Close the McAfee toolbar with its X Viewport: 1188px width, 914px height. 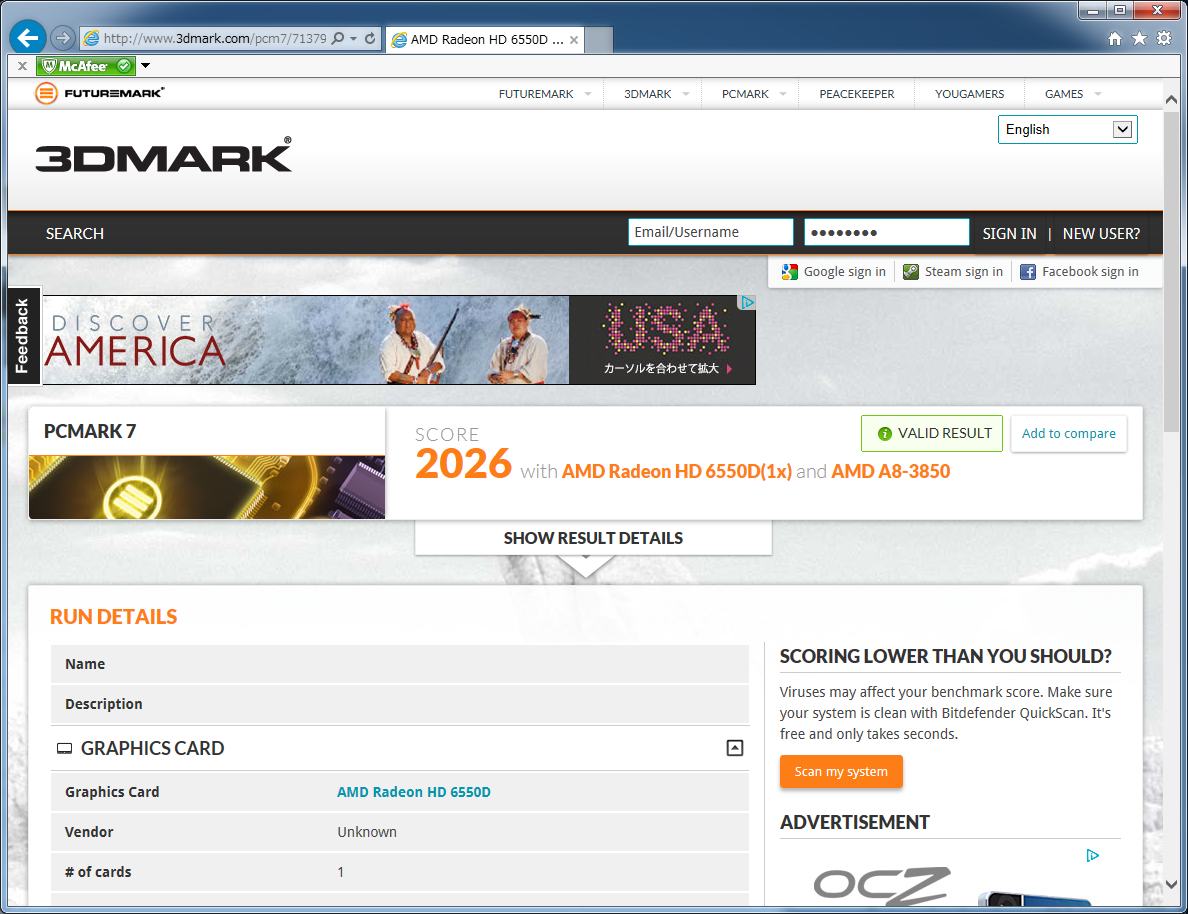23,66
